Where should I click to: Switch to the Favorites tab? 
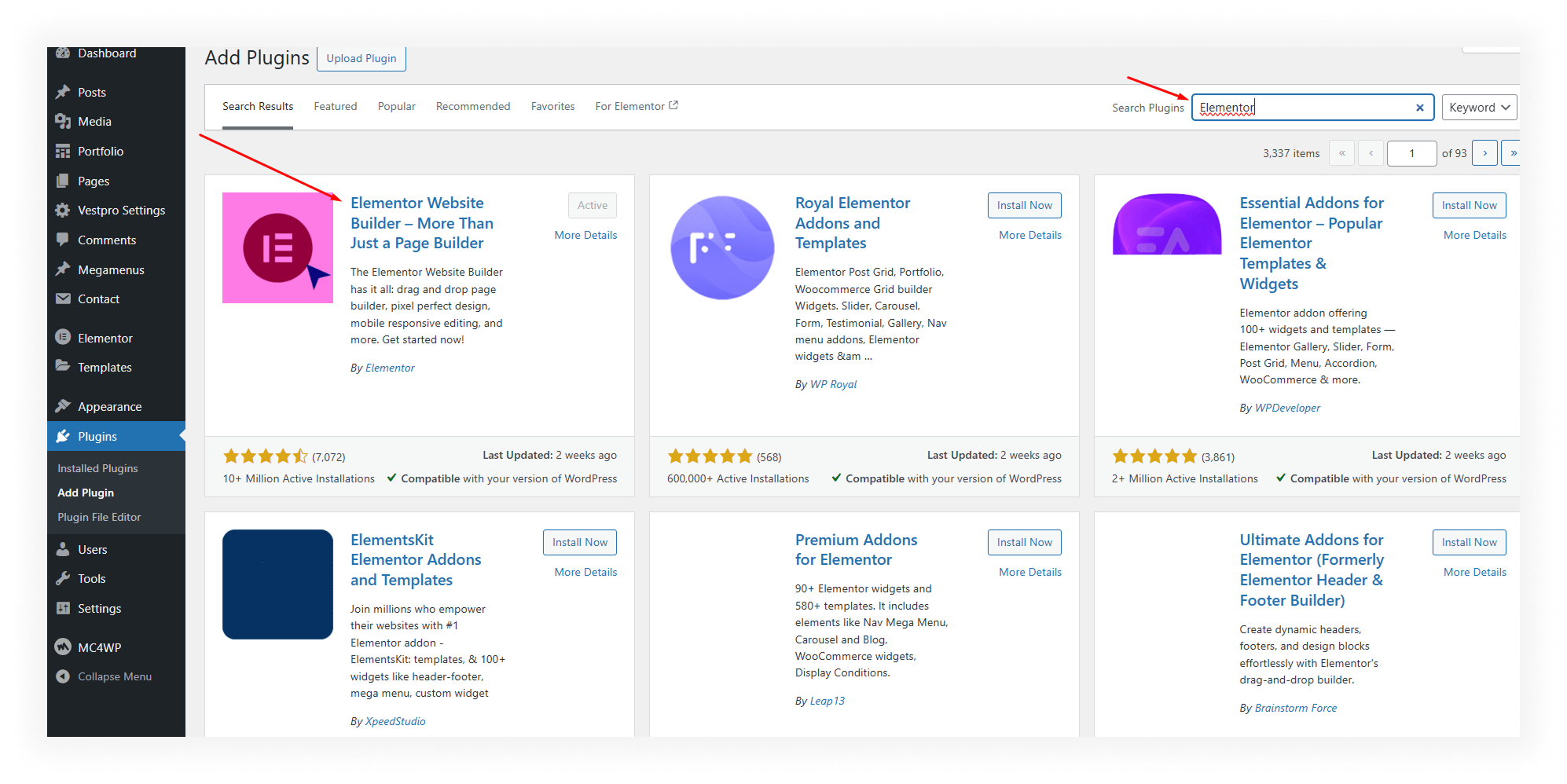[x=553, y=106]
